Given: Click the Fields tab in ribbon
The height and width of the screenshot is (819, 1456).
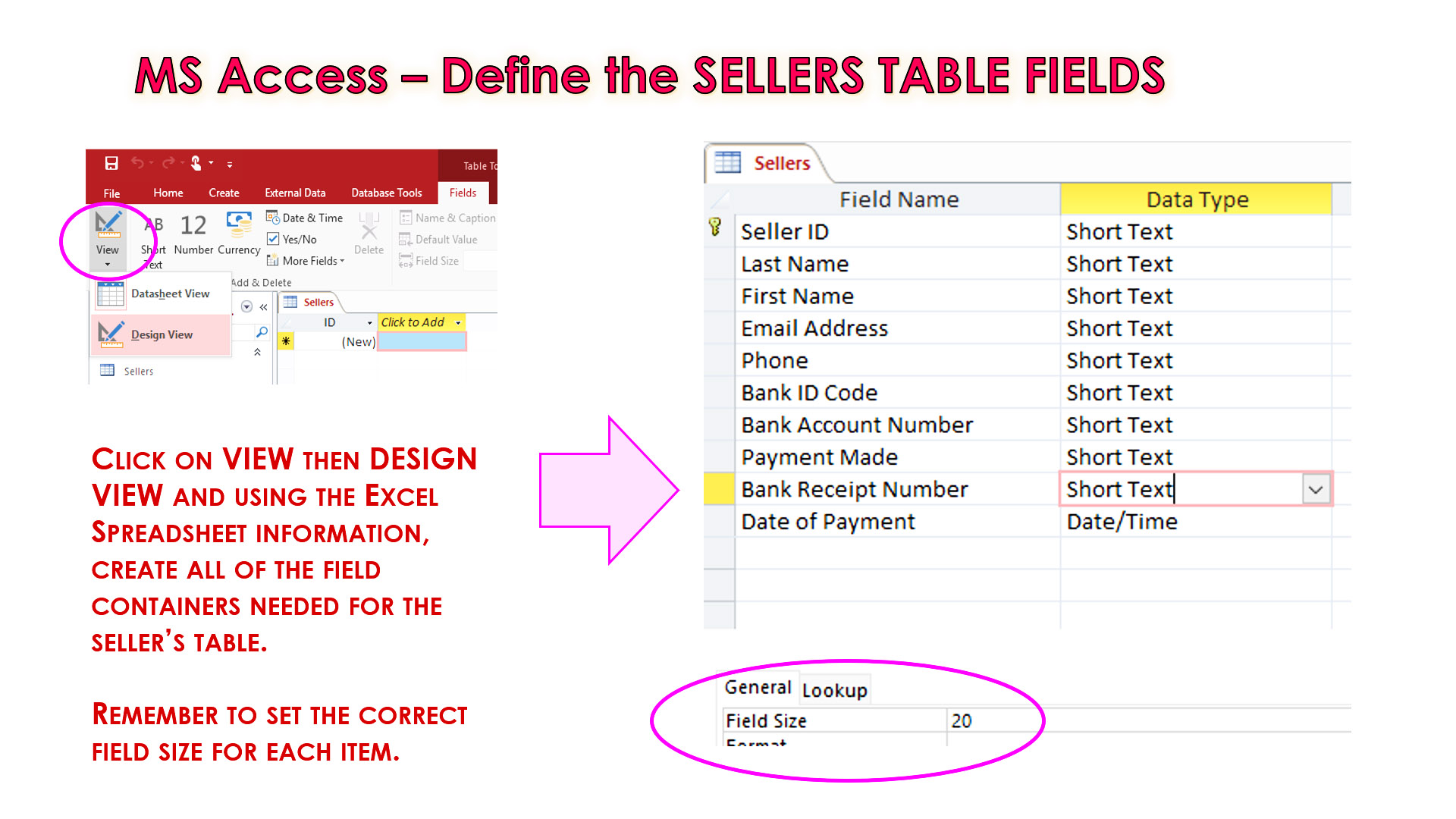Looking at the screenshot, I should [x=465, y=192].
